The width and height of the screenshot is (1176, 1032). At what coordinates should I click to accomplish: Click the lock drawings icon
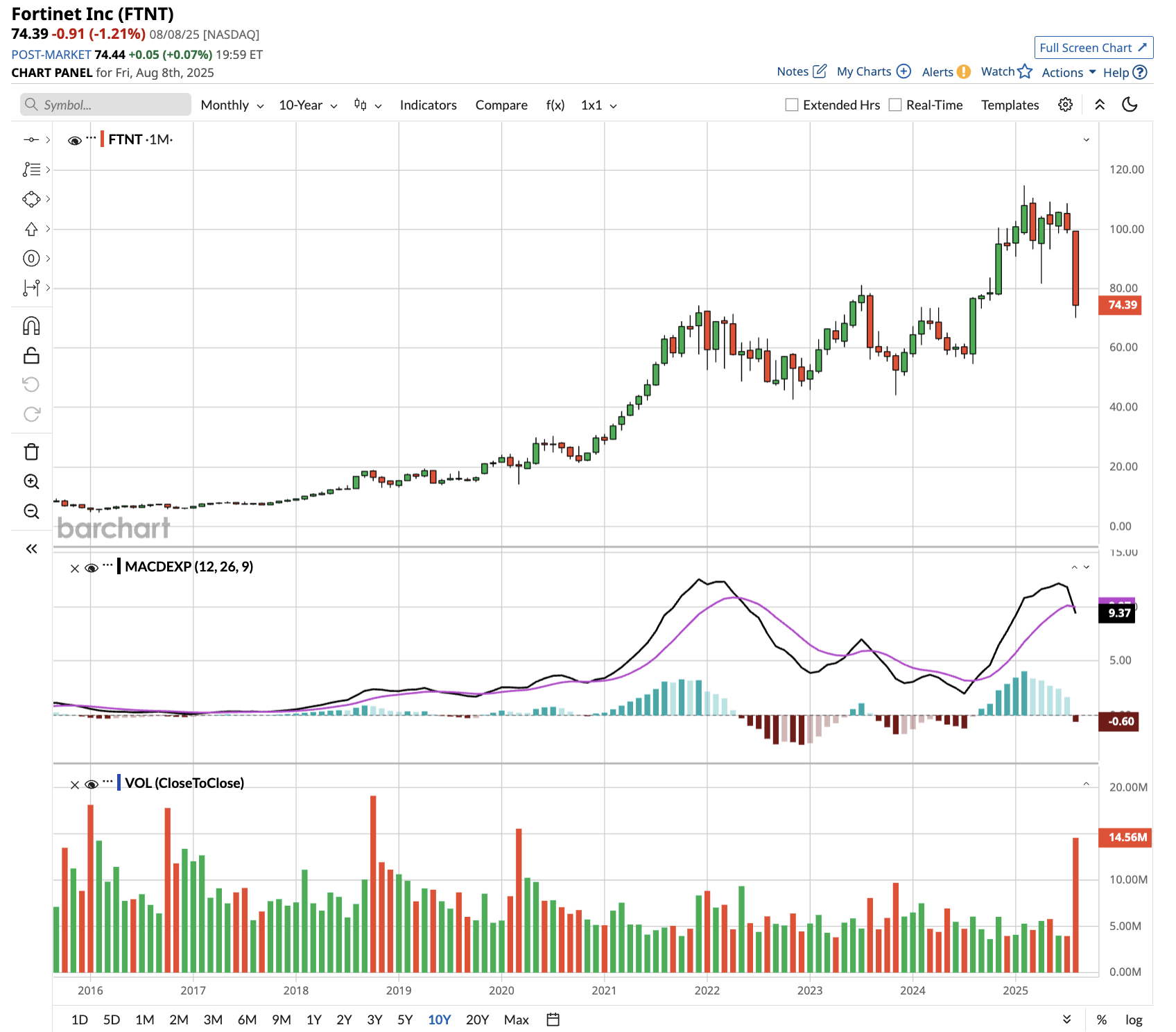[31, 356]
